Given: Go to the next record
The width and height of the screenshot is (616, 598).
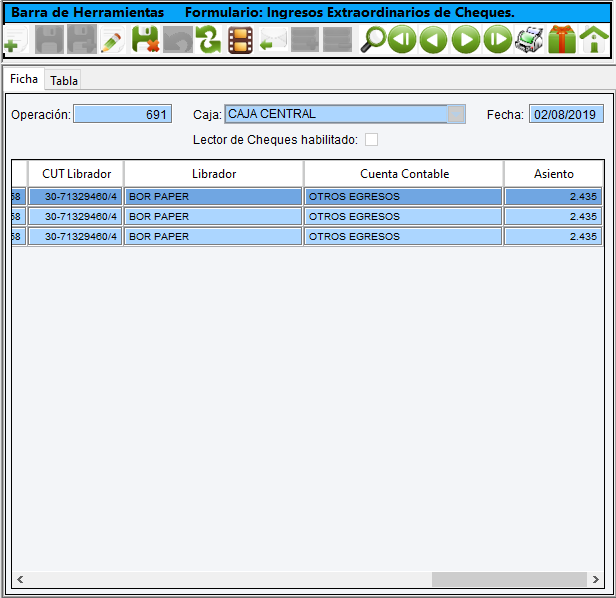Looking at the screenshot, I should click(x=466, y=40).
